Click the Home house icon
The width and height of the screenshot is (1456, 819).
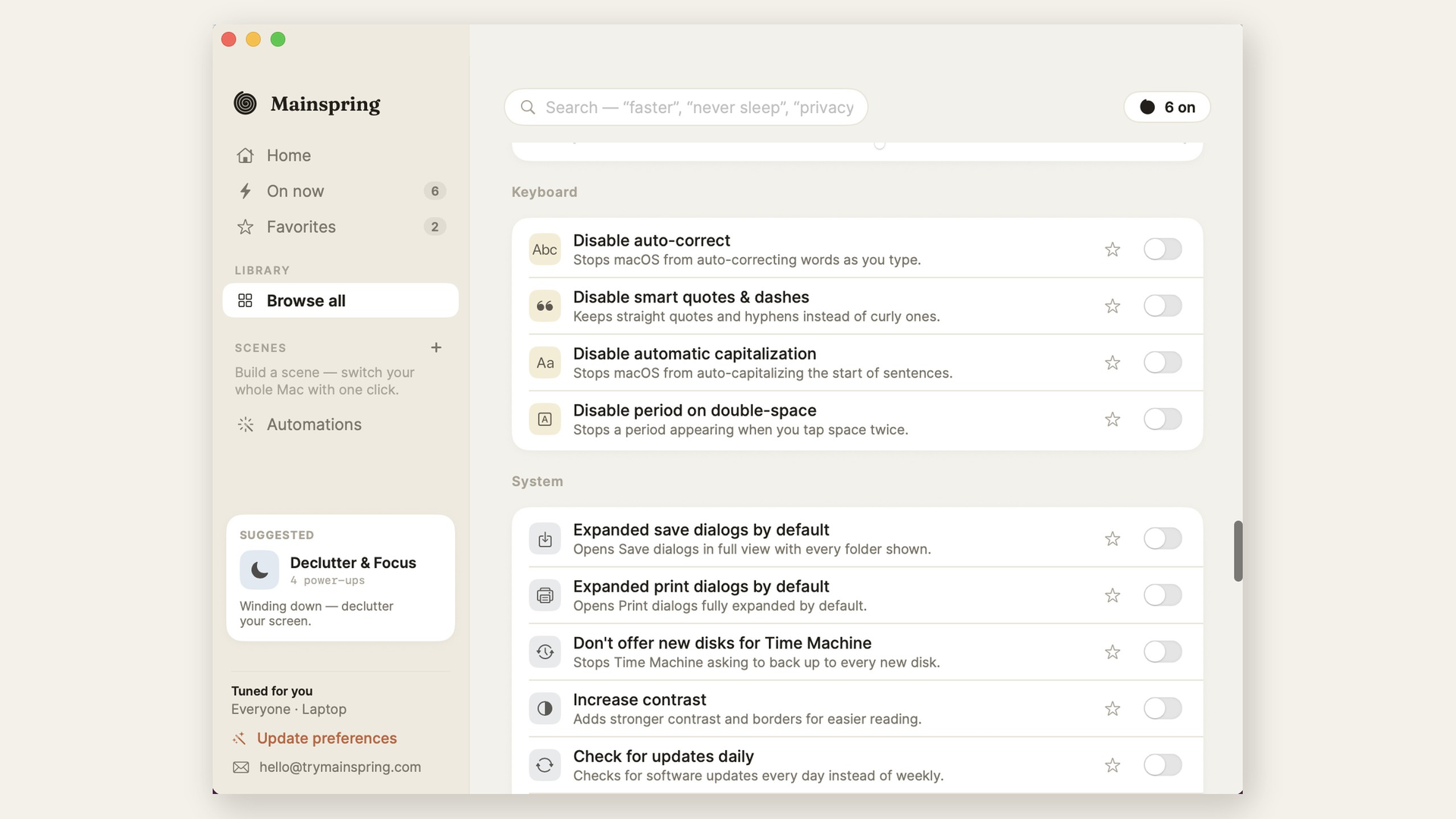[245, 155]
